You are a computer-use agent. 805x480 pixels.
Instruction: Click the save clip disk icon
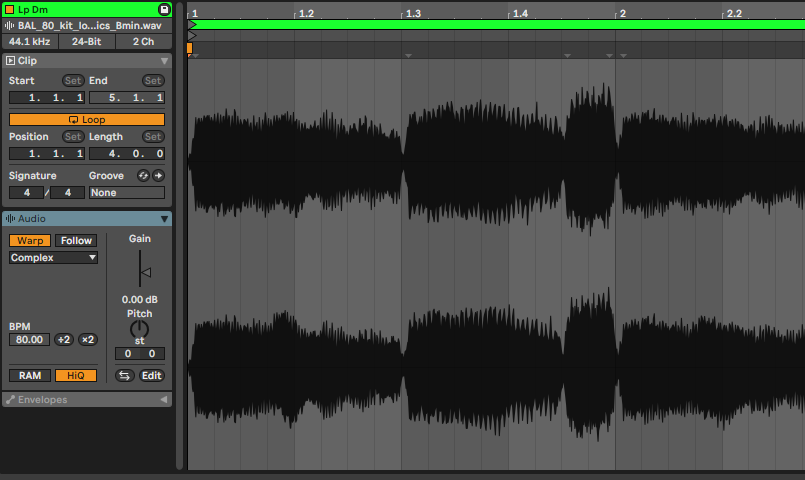click(x=164, y=9)
